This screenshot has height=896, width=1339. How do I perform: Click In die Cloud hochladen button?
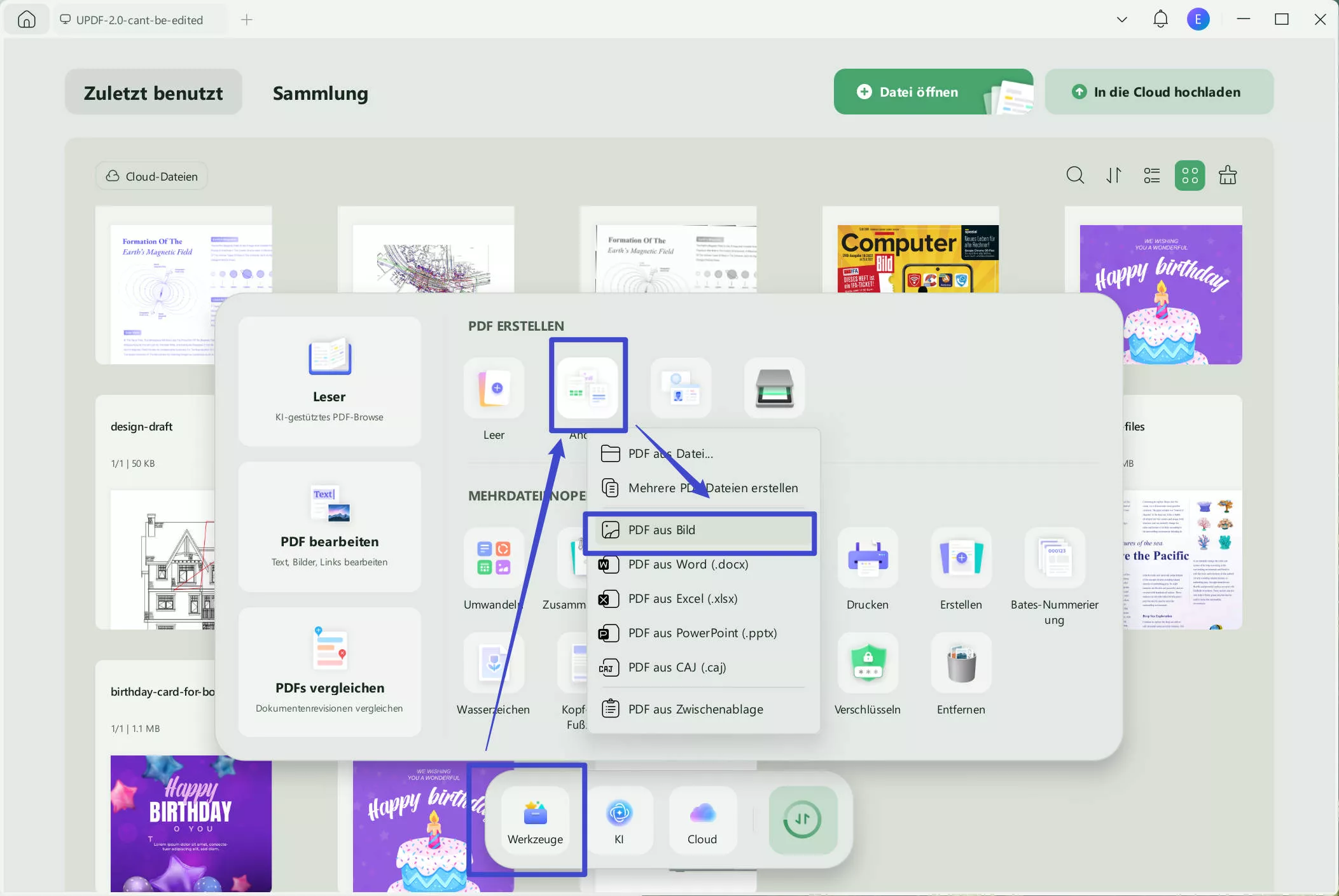pos(1159,92)
